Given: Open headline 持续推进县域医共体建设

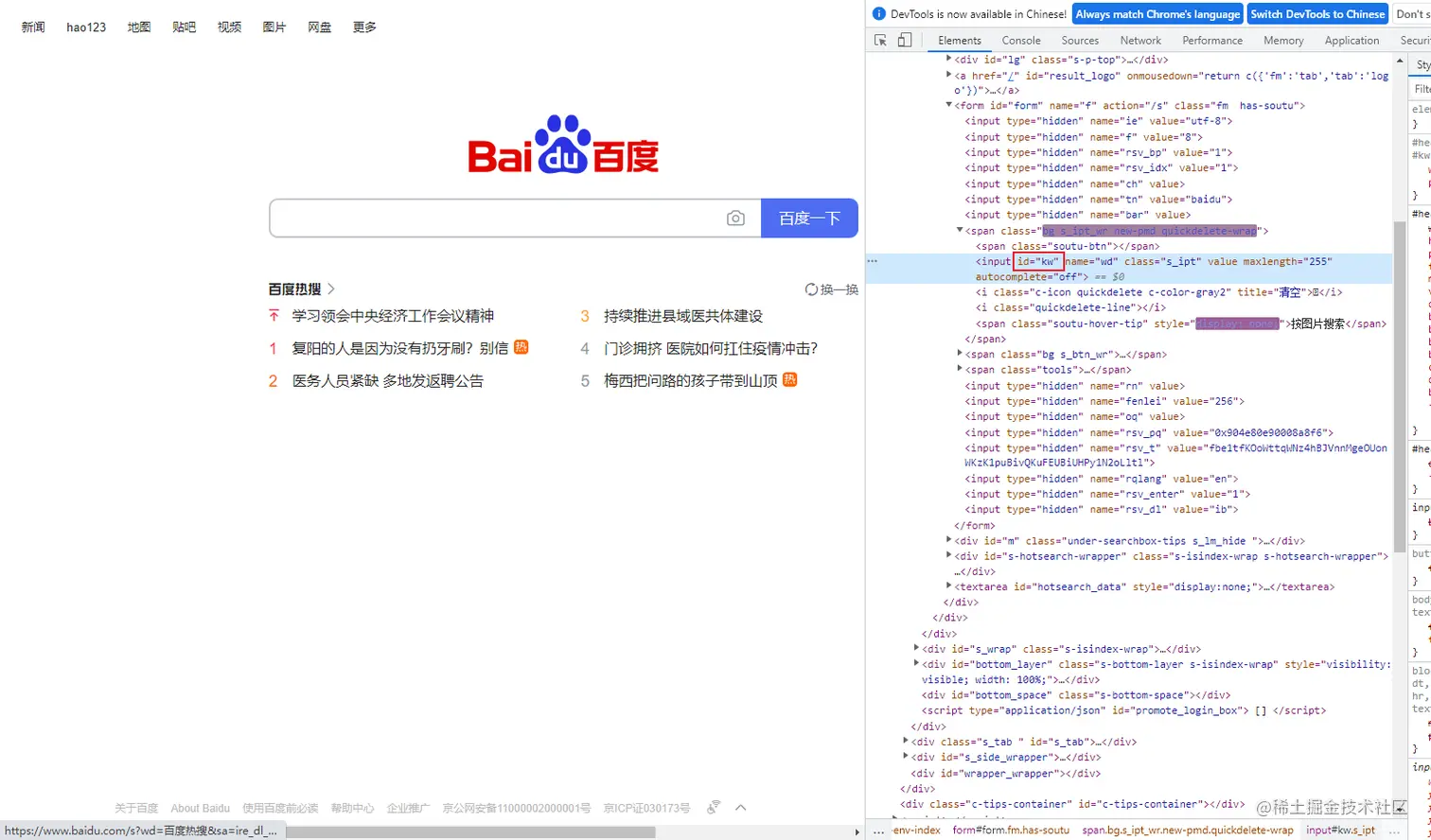Looking at the screenshot, I should (x=682, y=315).
